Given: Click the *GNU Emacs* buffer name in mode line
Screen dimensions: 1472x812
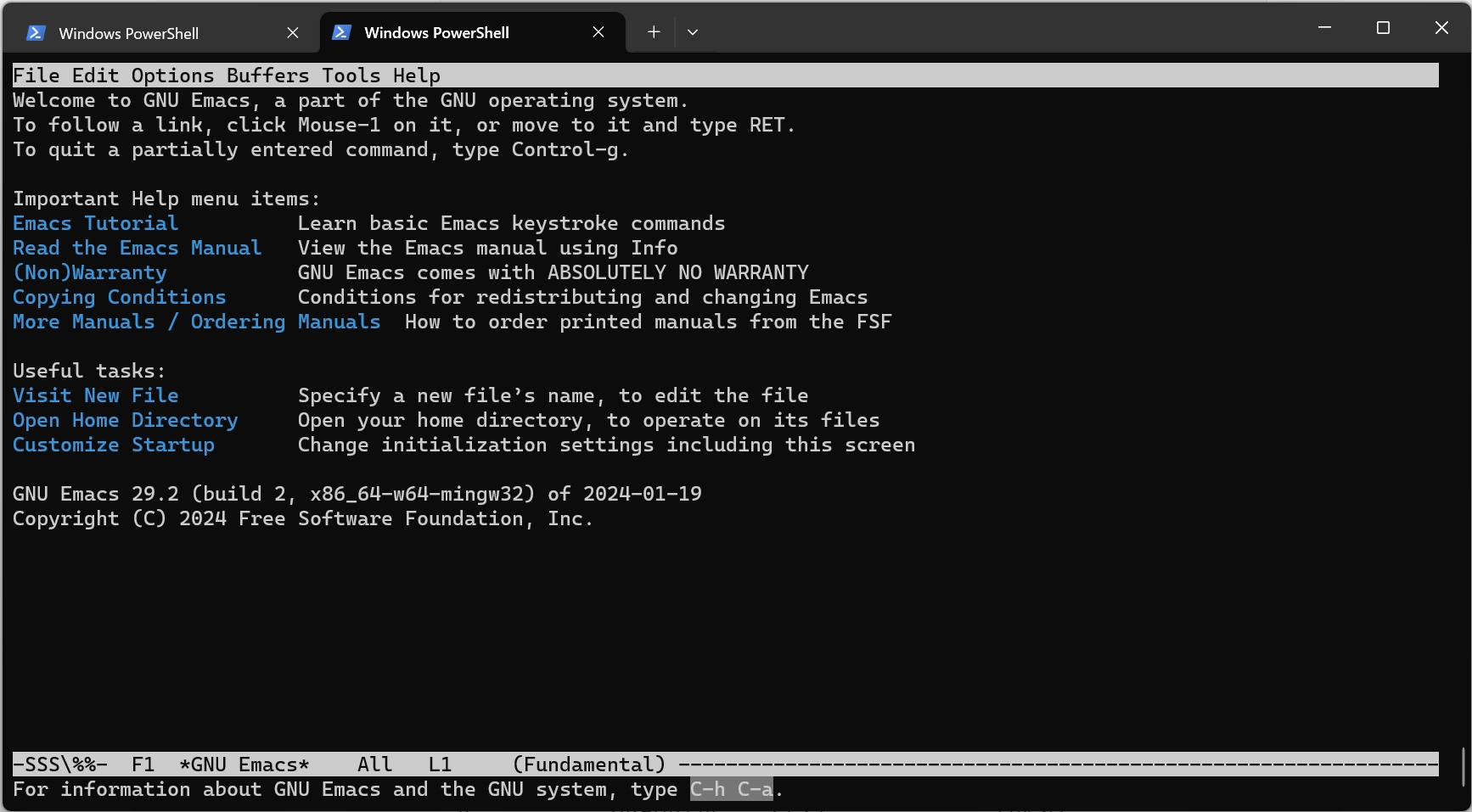Looking at the screenshot, I should pyautogui.click(x=244, y=764).
